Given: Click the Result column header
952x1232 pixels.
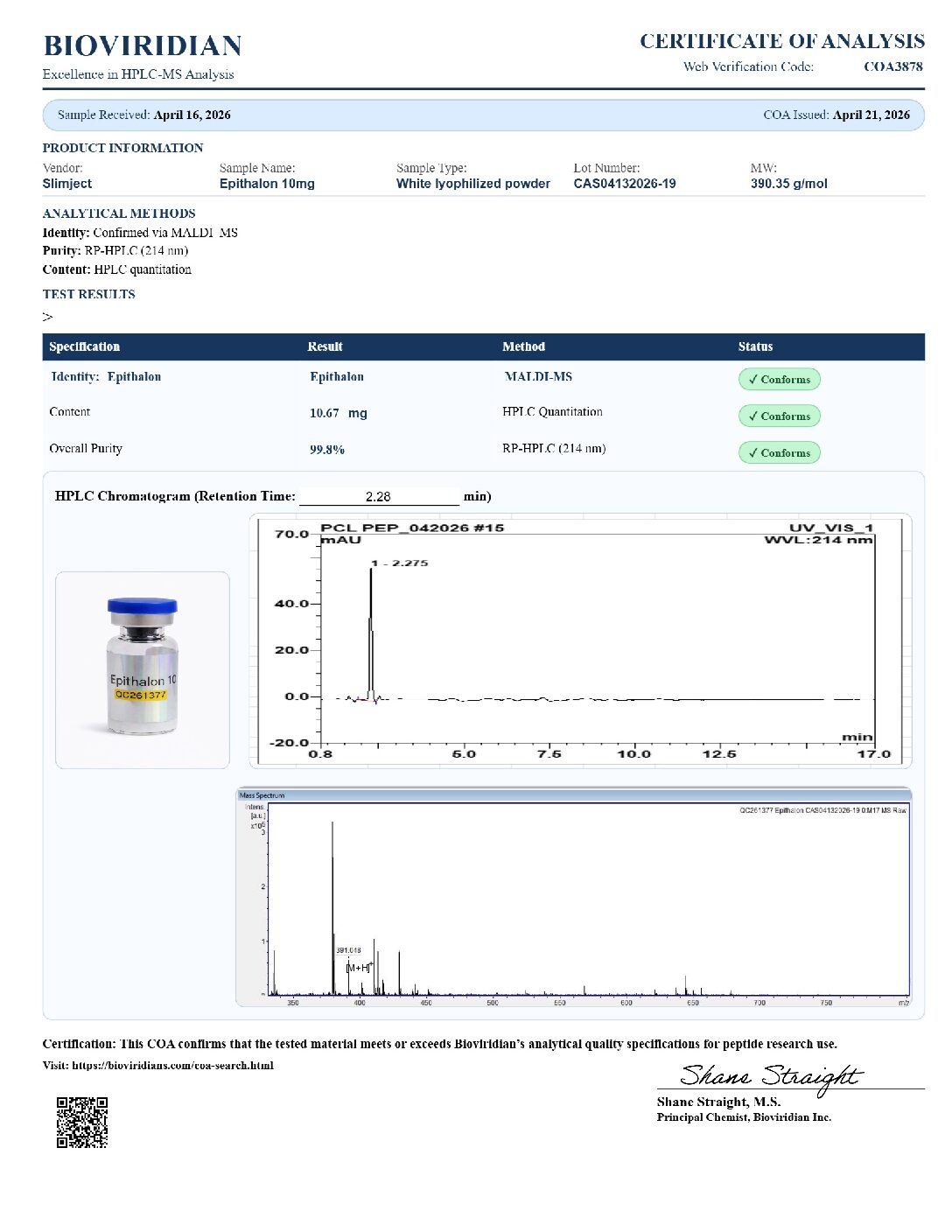Looking at the screenshot, I should click(325, 346).
